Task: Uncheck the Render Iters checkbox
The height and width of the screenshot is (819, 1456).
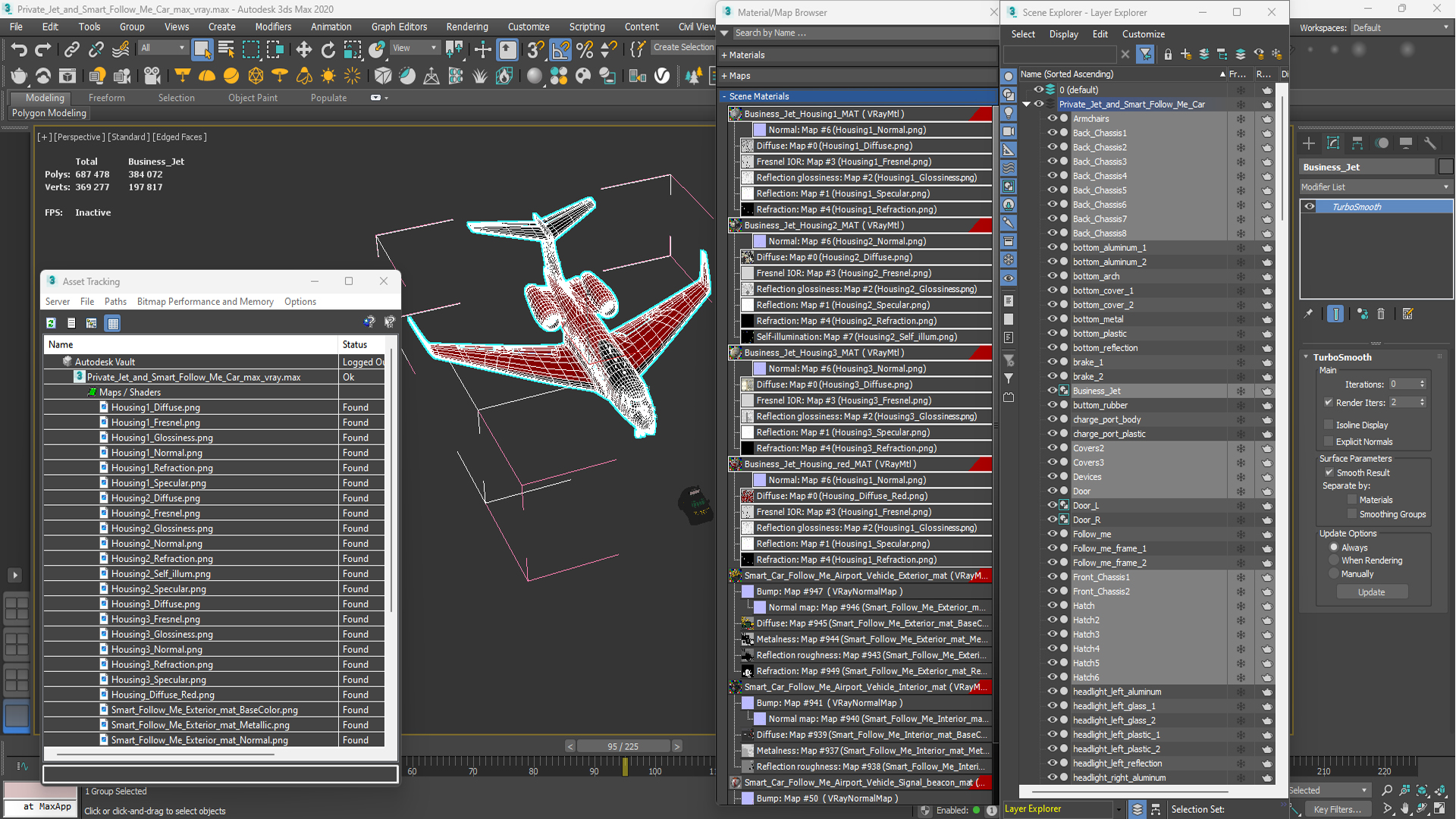Action: point(1329,403)
